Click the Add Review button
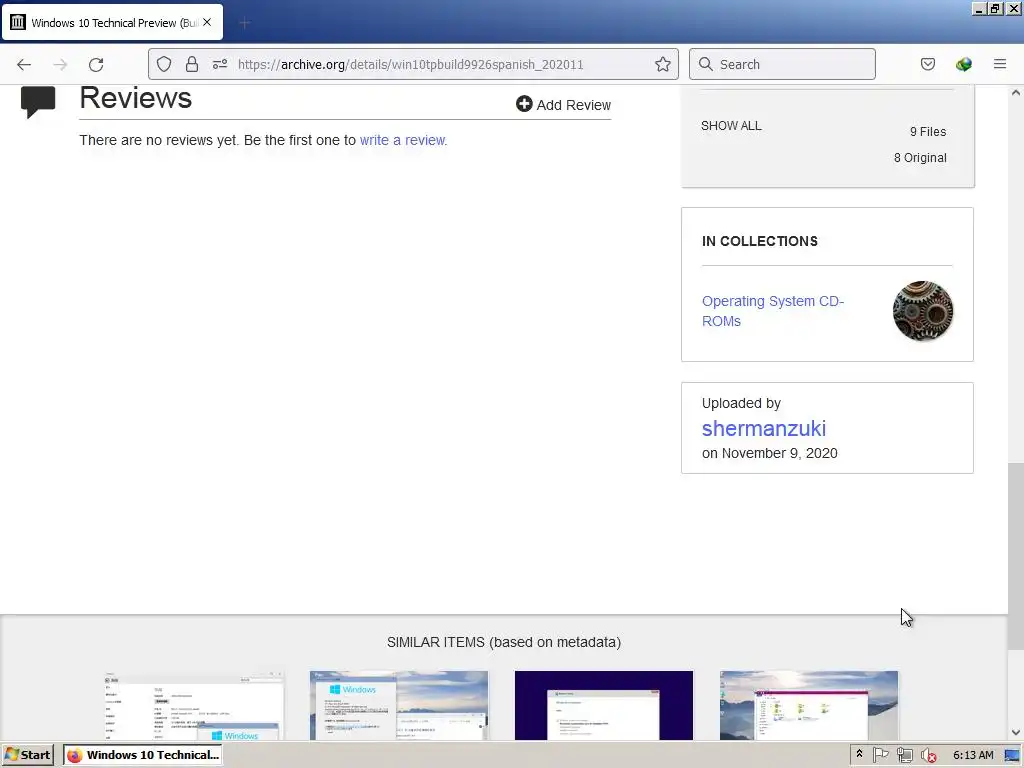This screenshot has height=768, width=1024. 563,104
